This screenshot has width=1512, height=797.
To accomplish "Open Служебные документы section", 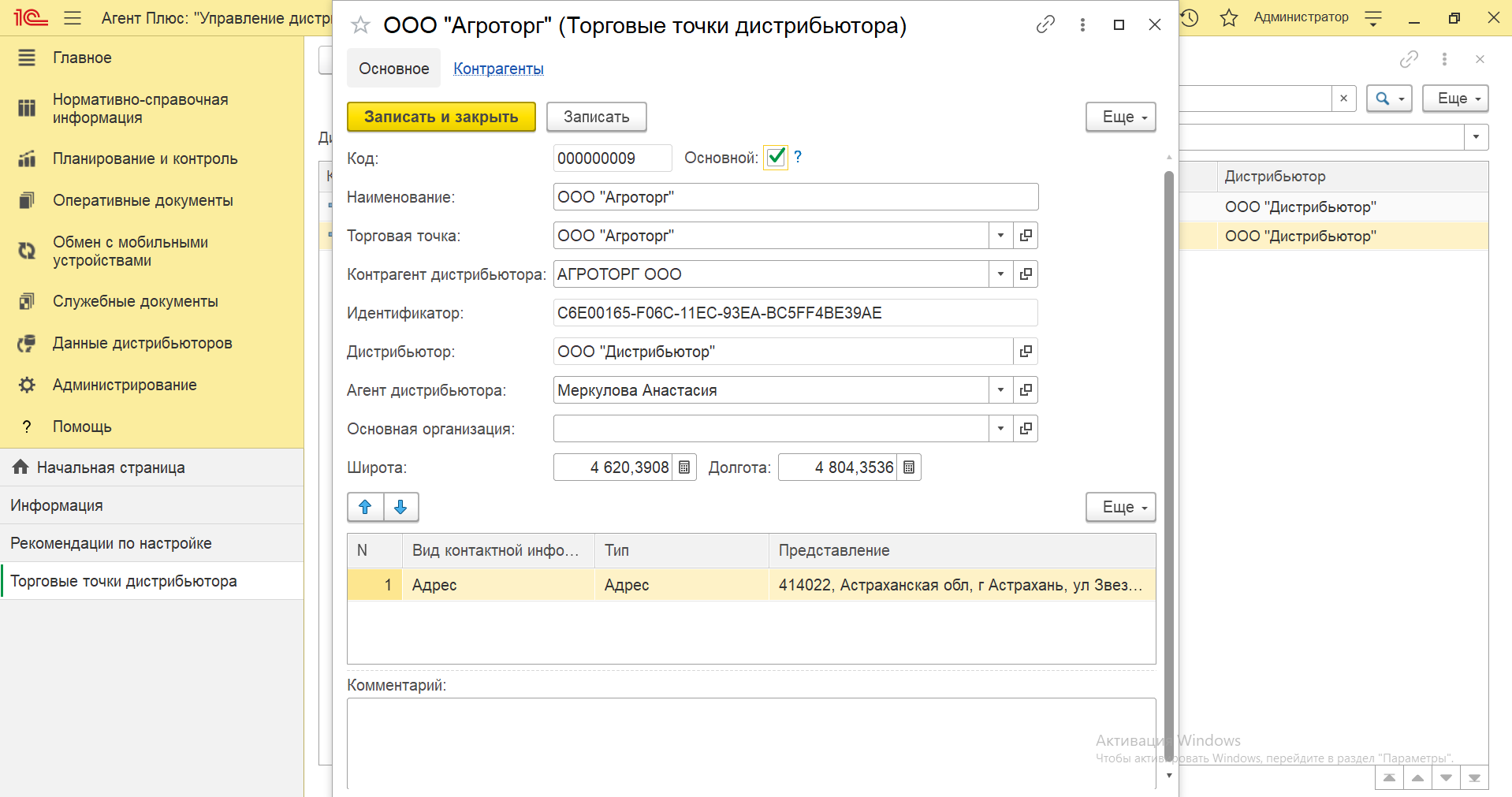I will [151, 301].
